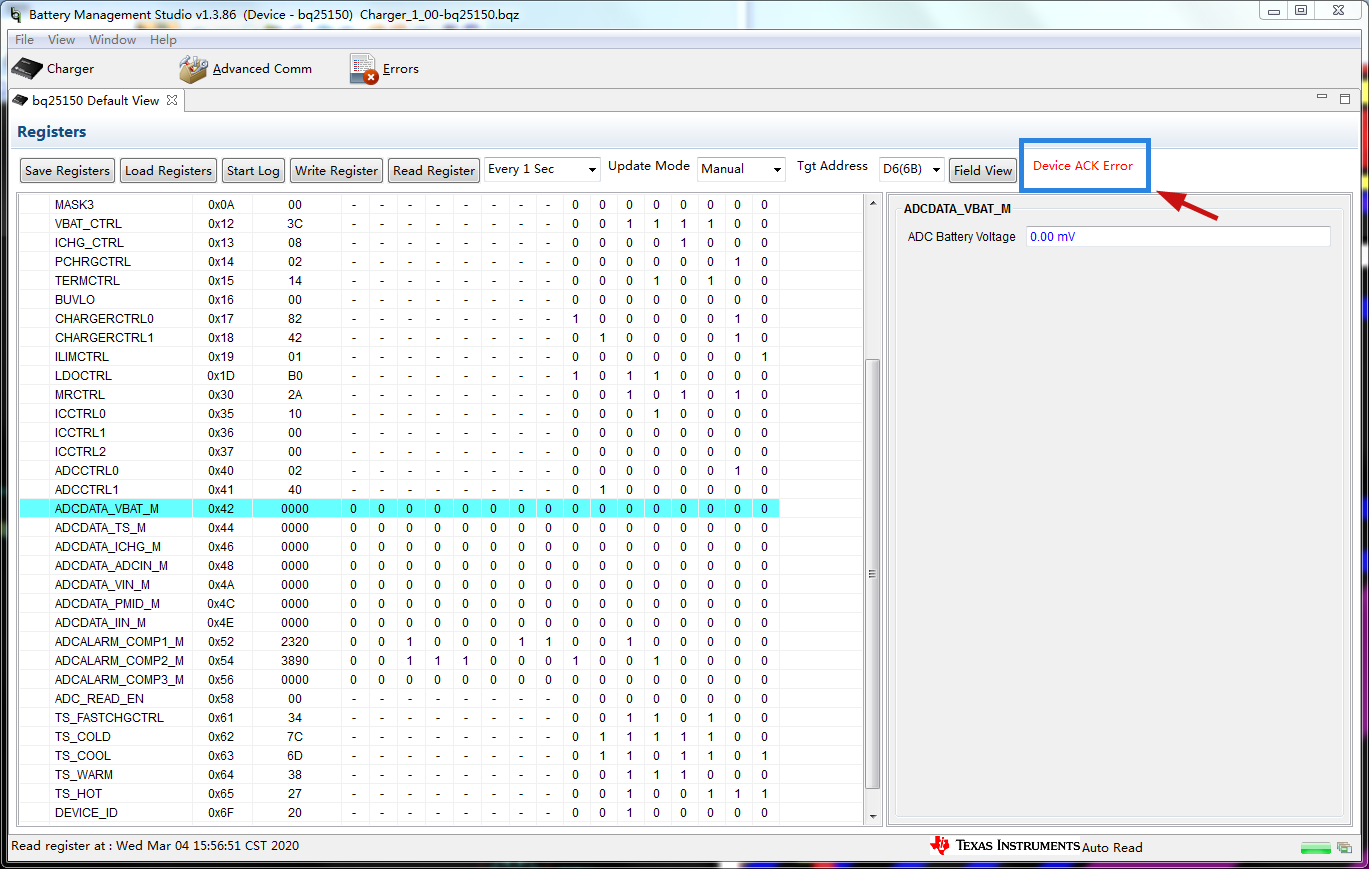The height and width of the screenshot is (869, 1369).
Task: Open the Tgt Address D6(6B) dropdown
Action: tap(911, 169)
